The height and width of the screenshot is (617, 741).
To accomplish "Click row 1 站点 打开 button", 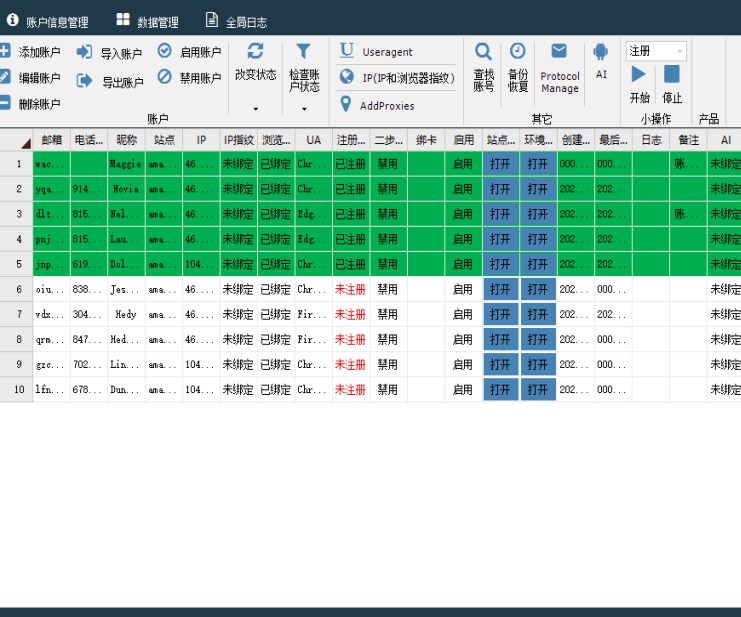I will 500,164.
